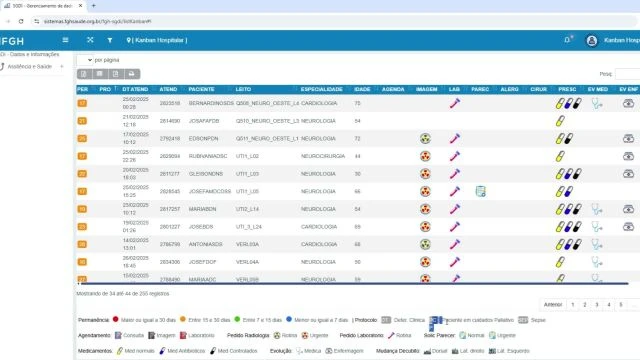Sort table by PACIENTE column
Screen dimensions: 640x360
click(x=202, y=89)
